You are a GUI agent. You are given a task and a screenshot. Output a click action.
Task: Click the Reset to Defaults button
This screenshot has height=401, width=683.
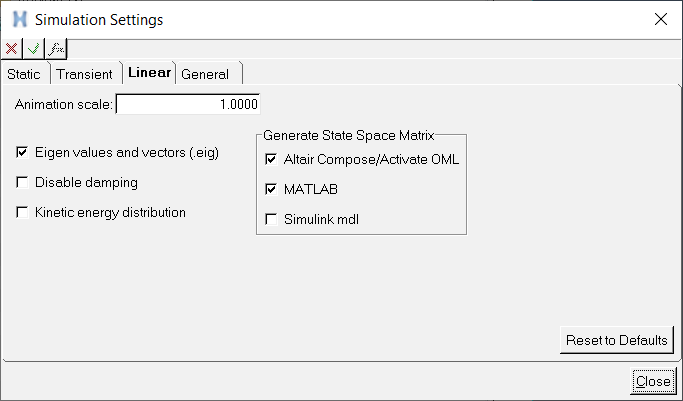click(x=616, y=340)
